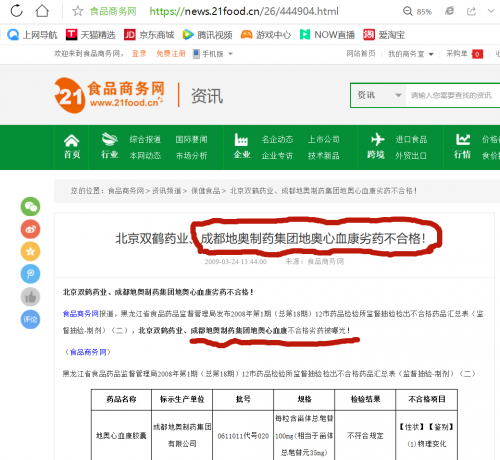Click the yellow star favorite icon
This screenshot has width=500, height=460.
pos(30,251)
